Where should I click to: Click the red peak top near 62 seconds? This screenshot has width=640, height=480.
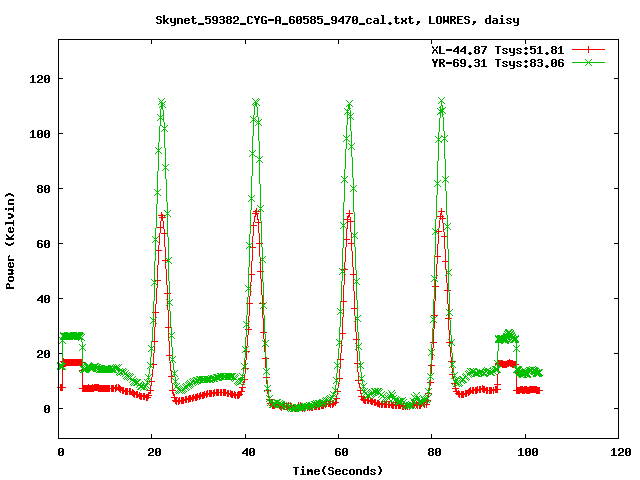coord(349,214)
